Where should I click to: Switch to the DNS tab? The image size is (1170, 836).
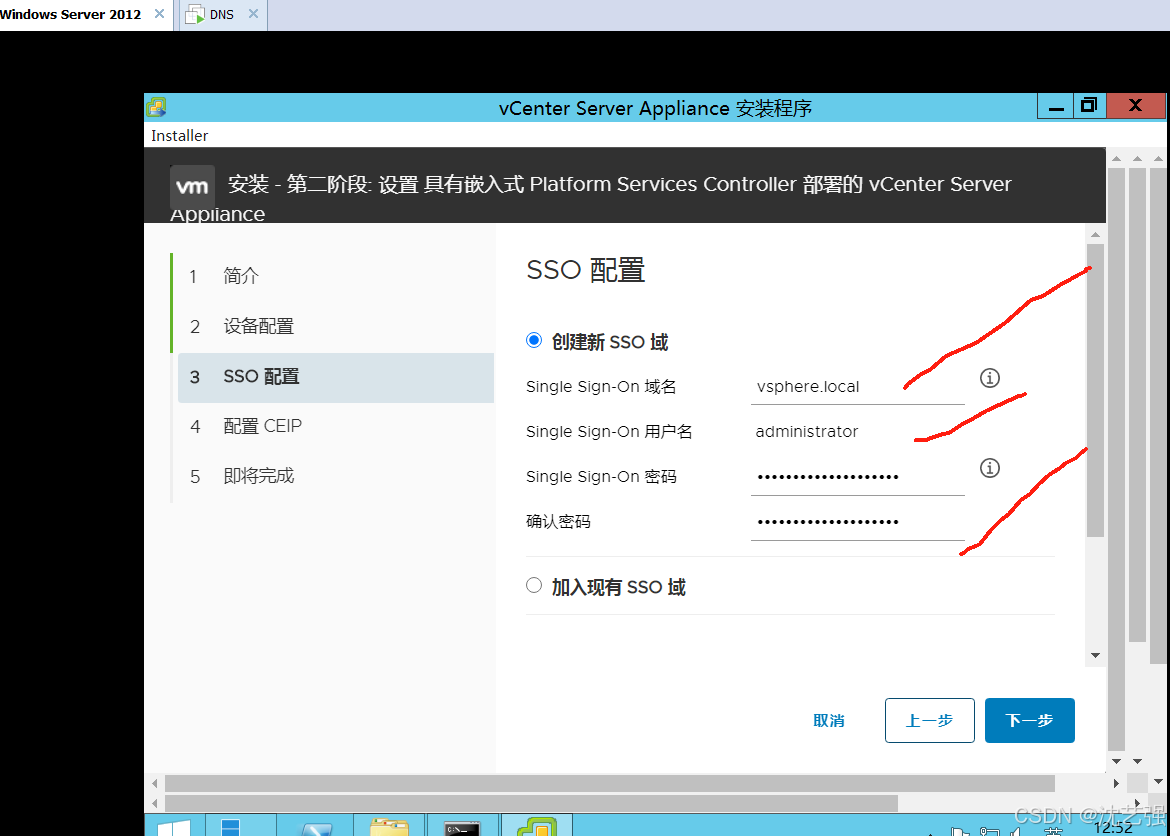(x=221, y=14)
